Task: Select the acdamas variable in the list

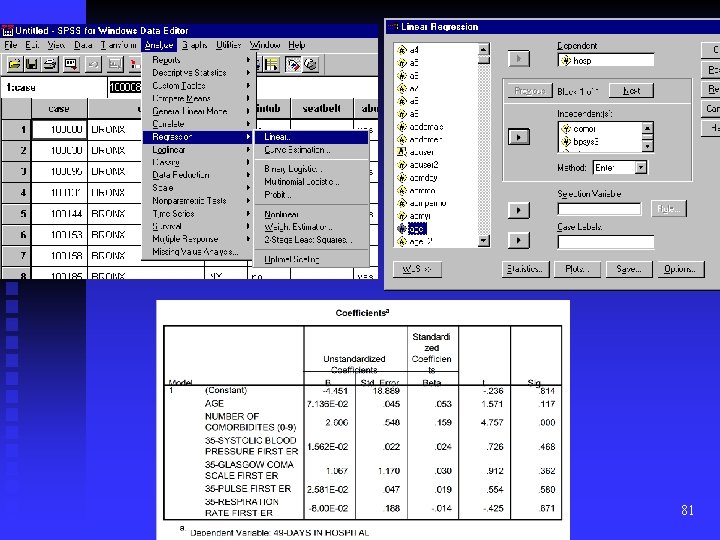Action: click(x=426, y=126)
